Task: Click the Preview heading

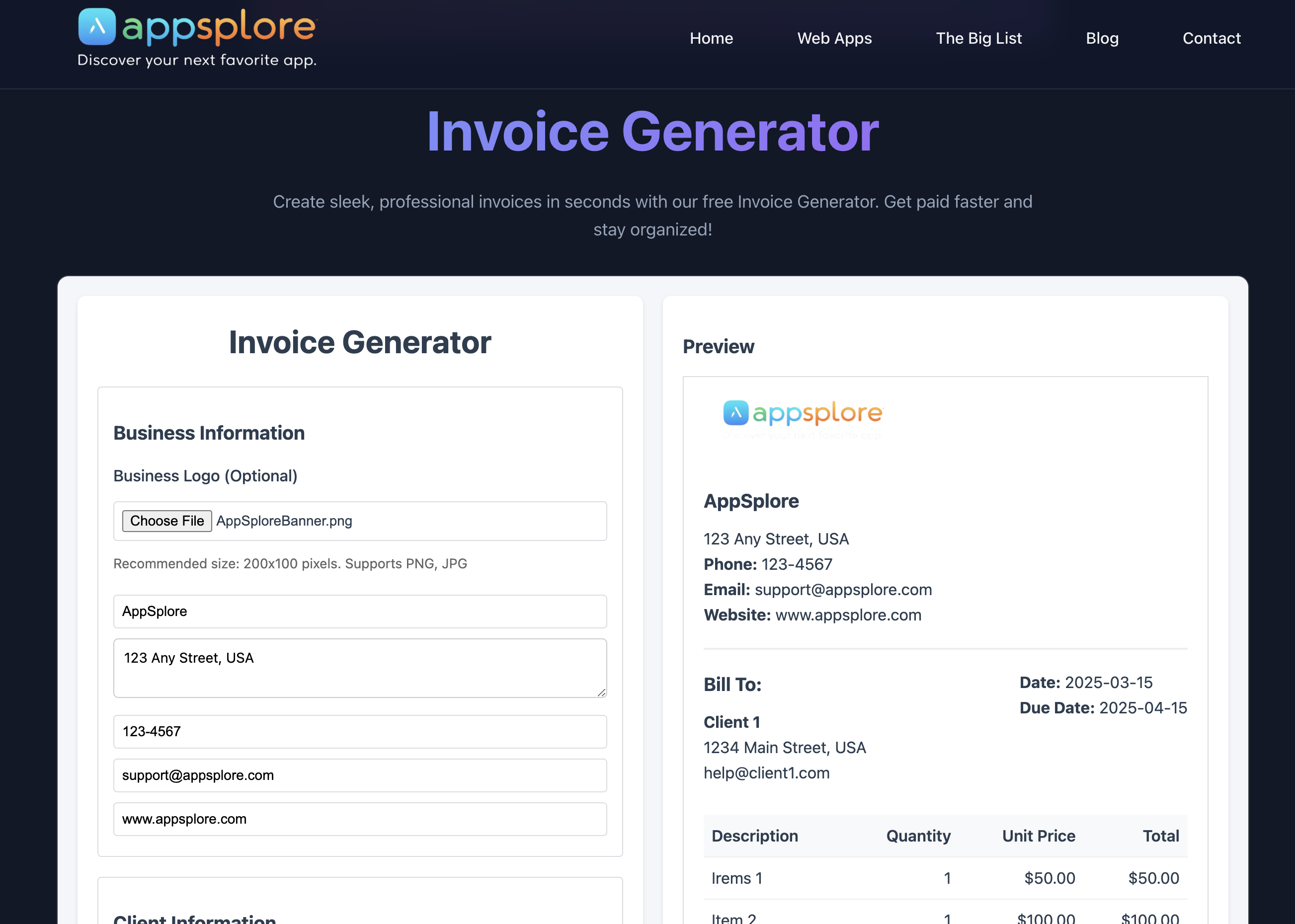Action: (718, 347)
